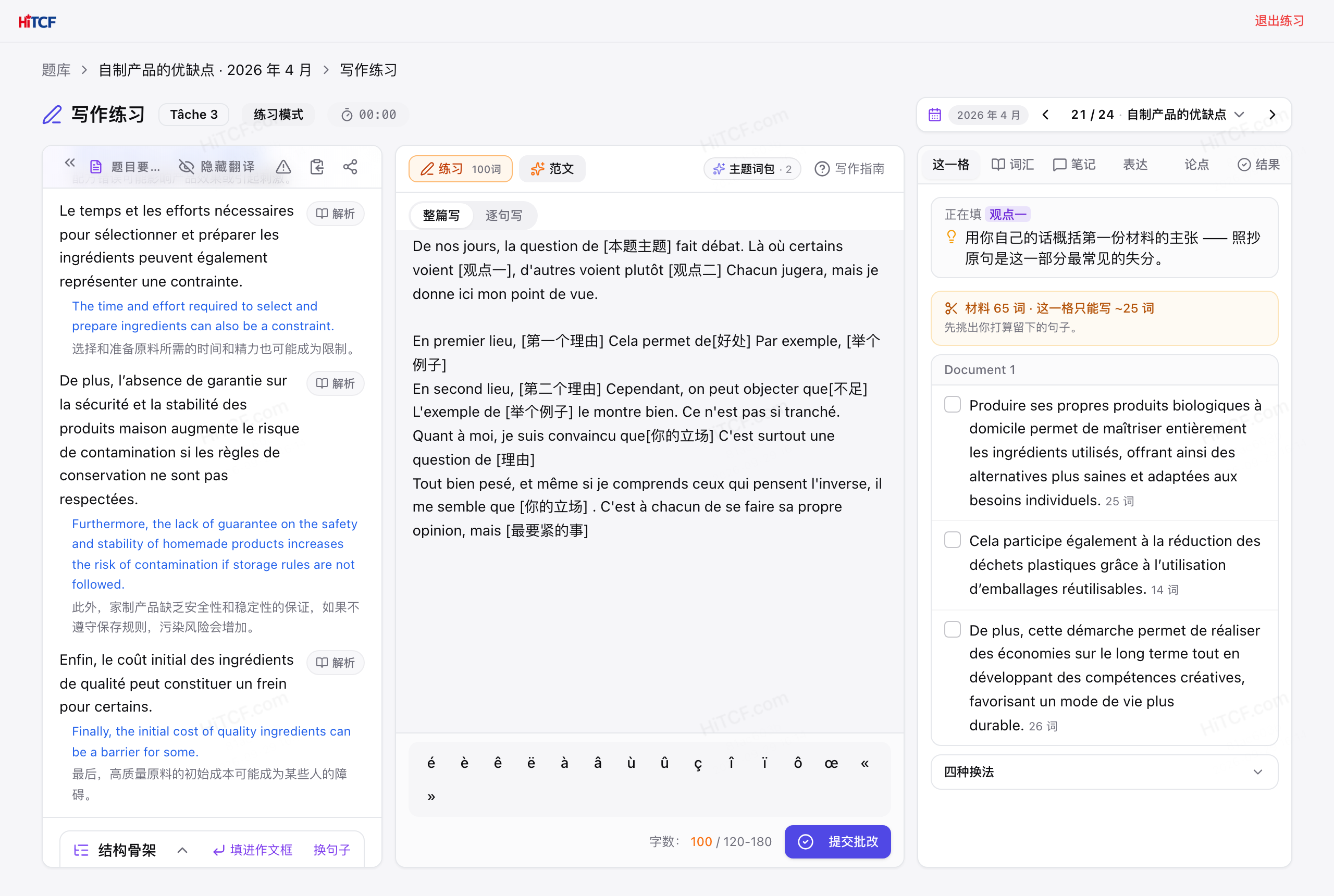Toggle 隐藏翻译 to hide translations
This screenshot has width=1334, height=896.
217,166
